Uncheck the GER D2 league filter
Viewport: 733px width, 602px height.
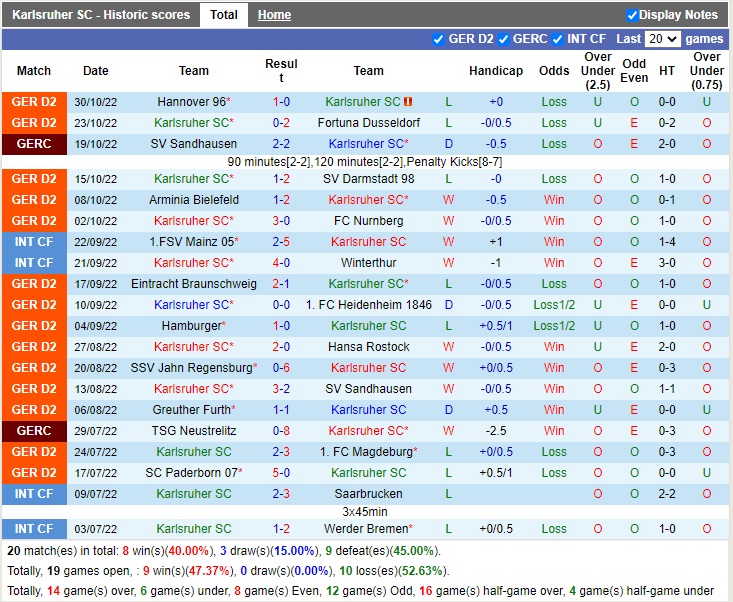[x=438, y=39]
